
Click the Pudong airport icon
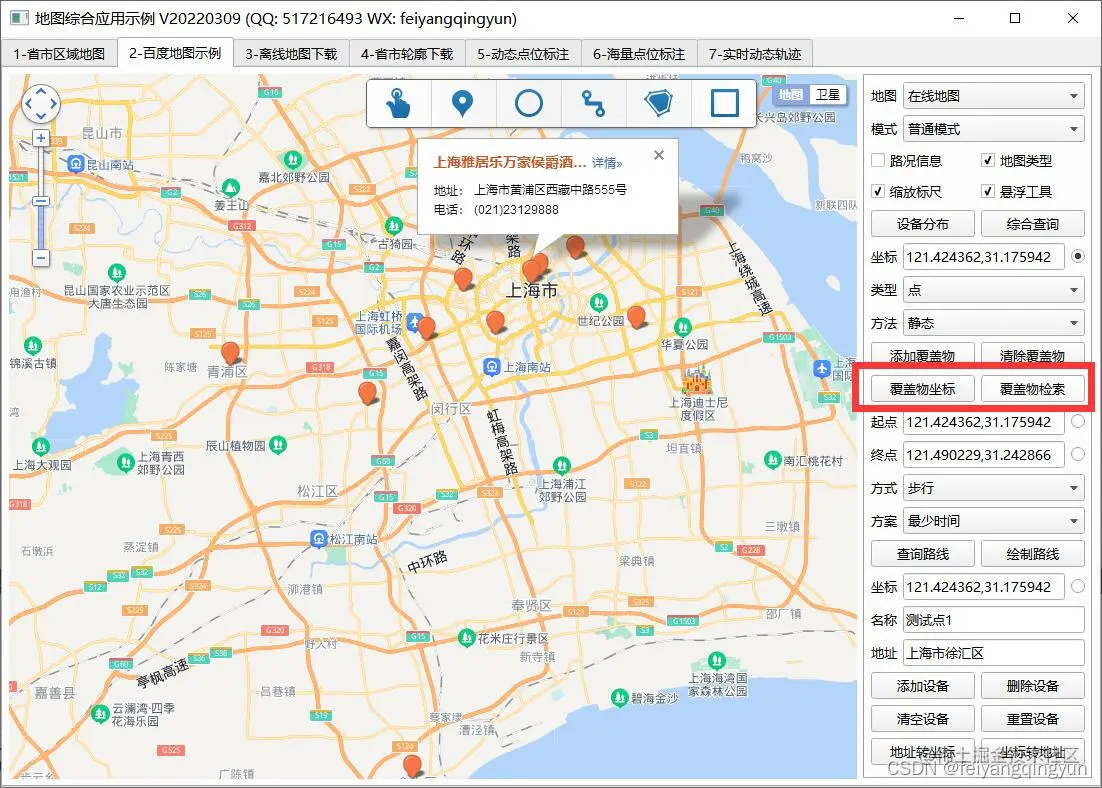pyautogui.click(x=822, y=368)
